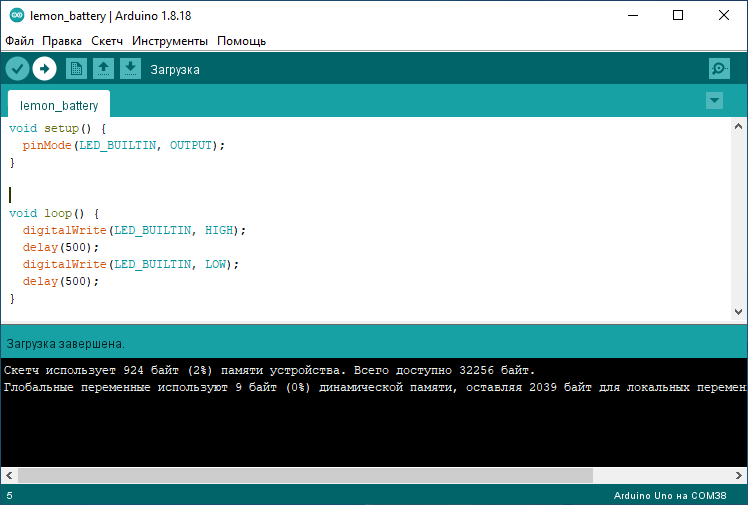Open a sketch with the up-arrow icon
Screen dimensions: 748x505
pyautogui.click(x=103, y=69)
